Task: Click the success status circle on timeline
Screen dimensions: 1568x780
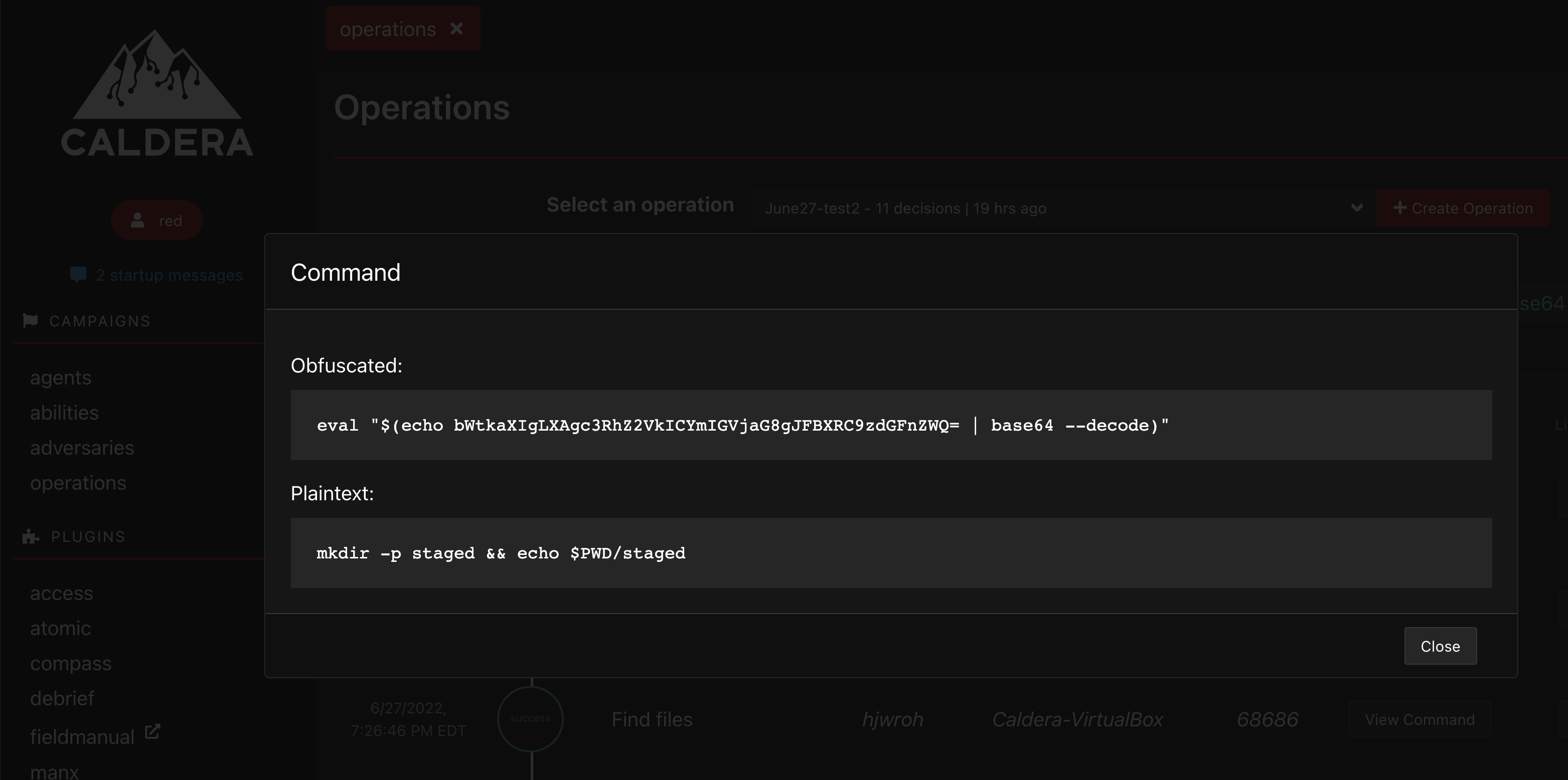Action: click(x=530, y=718)
